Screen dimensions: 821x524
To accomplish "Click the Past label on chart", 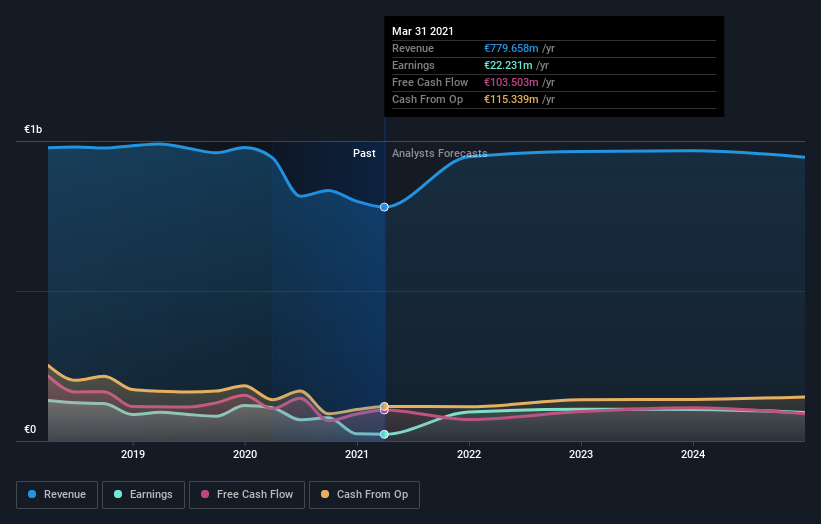I will pyautogui.click(x=364, y=153).
